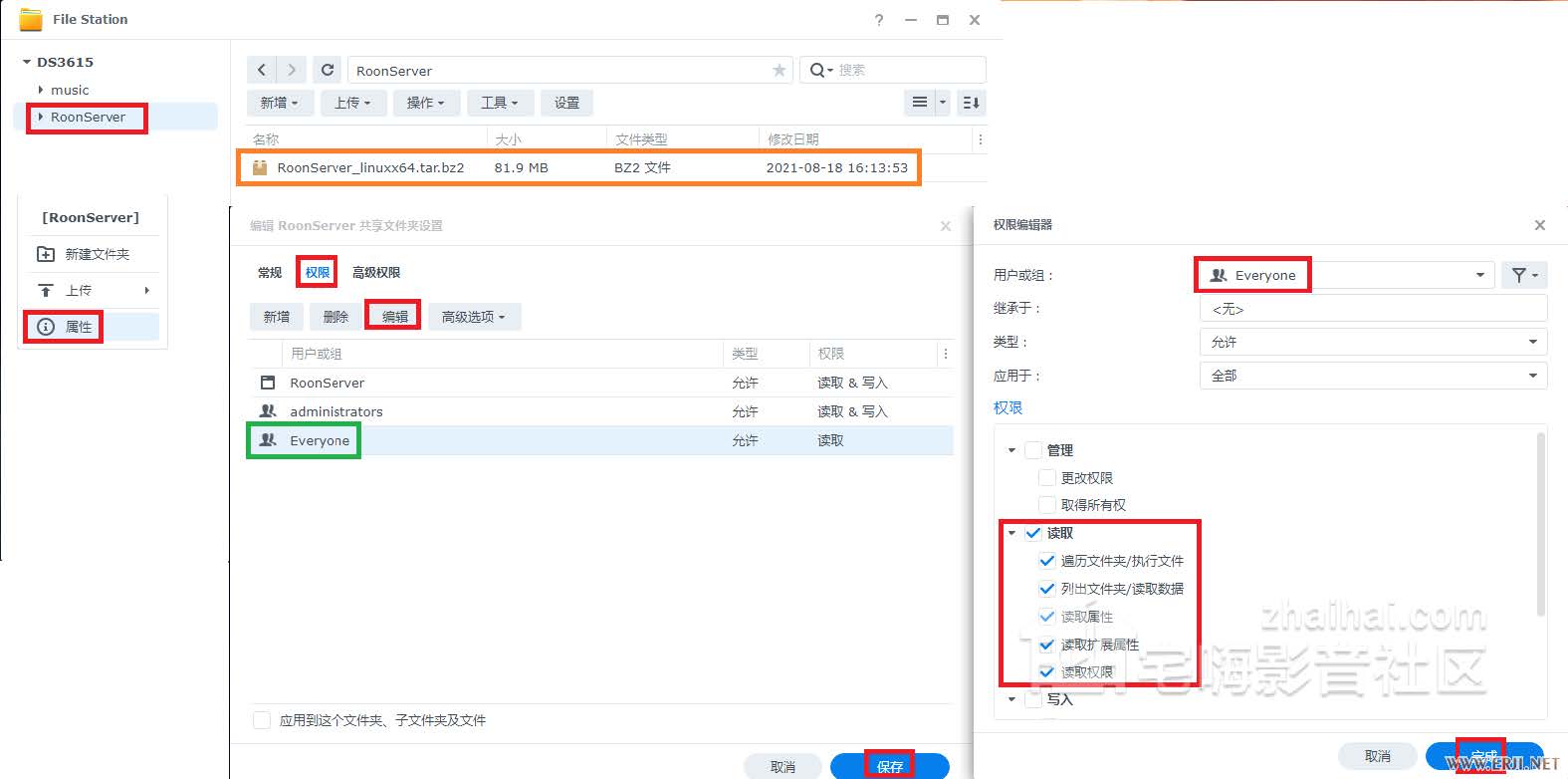Image resolution: width=1568 pixels, height=779 pixels.
Task: Click the RoonServer shared folder icon in permission list
Action: 268,383
